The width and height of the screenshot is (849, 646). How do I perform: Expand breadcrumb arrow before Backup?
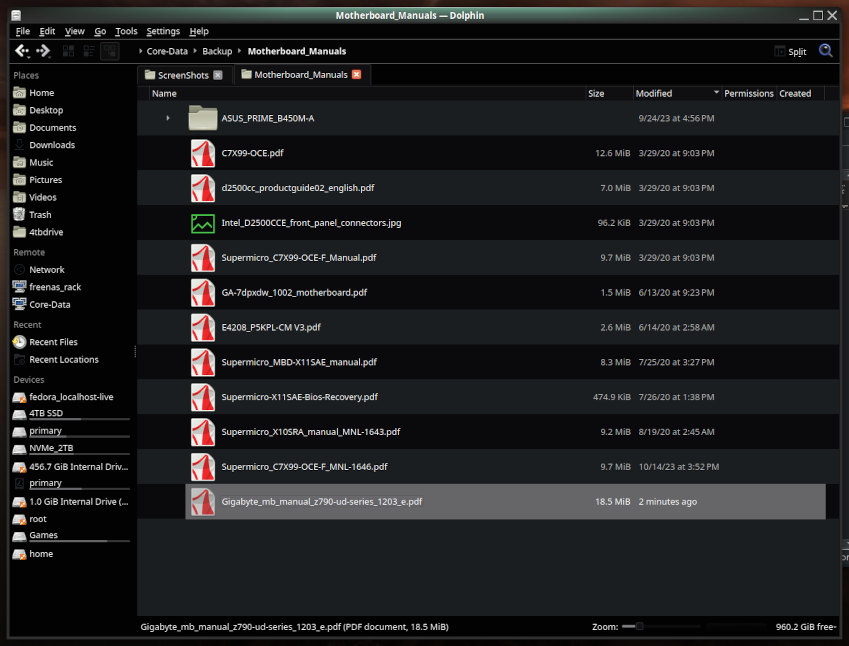[195, 51]
